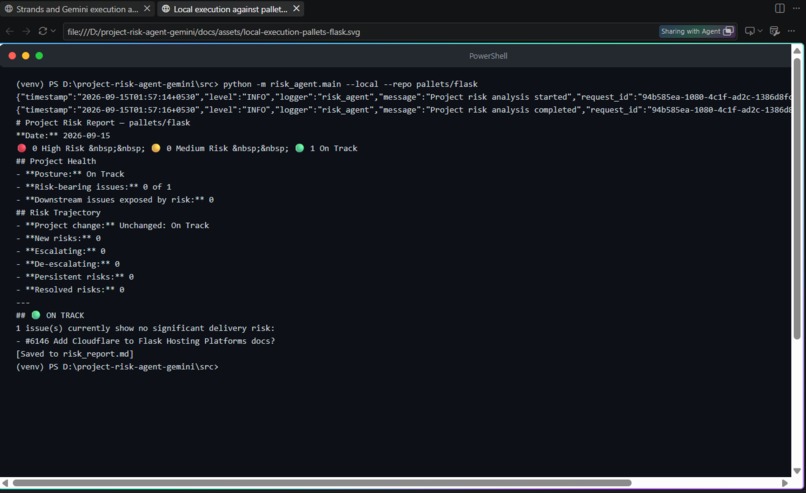
Task: Click the green '1 On Track' indicator
Action: pyautogui.click(x=326, y=148)
